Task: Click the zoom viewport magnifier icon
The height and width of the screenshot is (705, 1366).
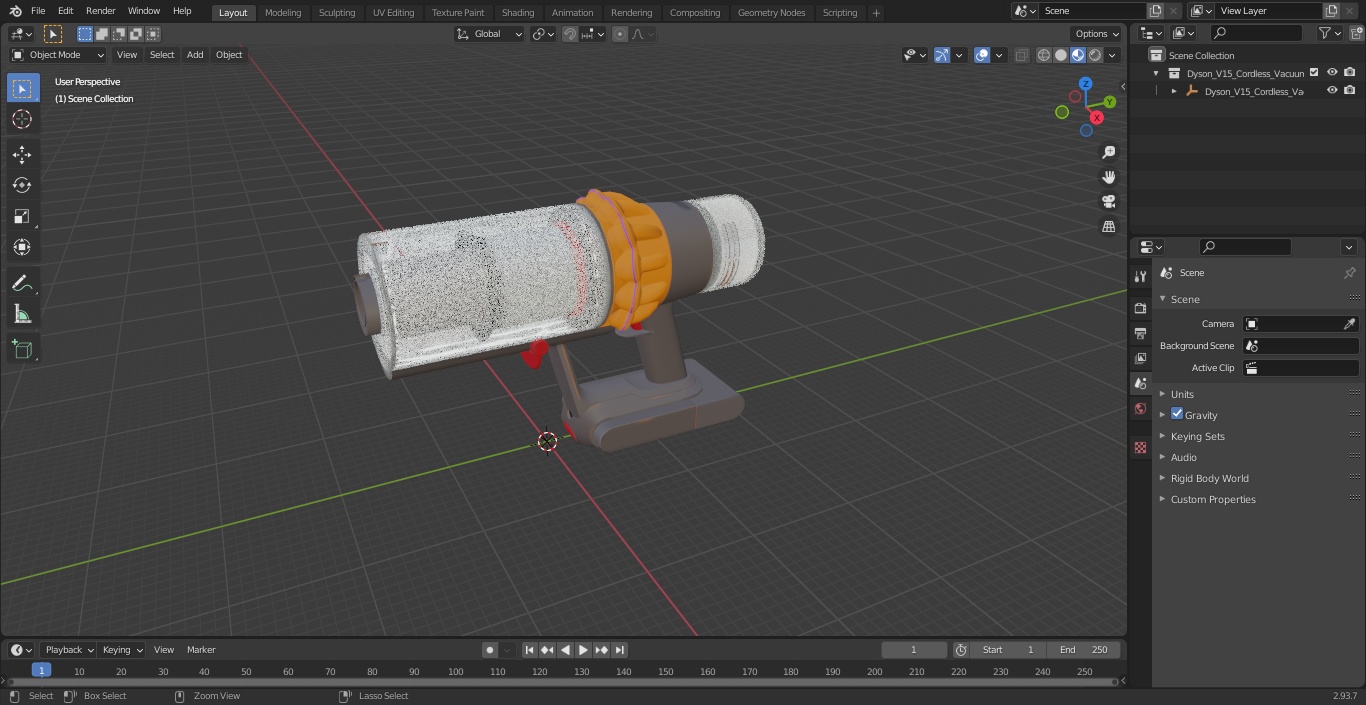Action: click(1108, 152)
